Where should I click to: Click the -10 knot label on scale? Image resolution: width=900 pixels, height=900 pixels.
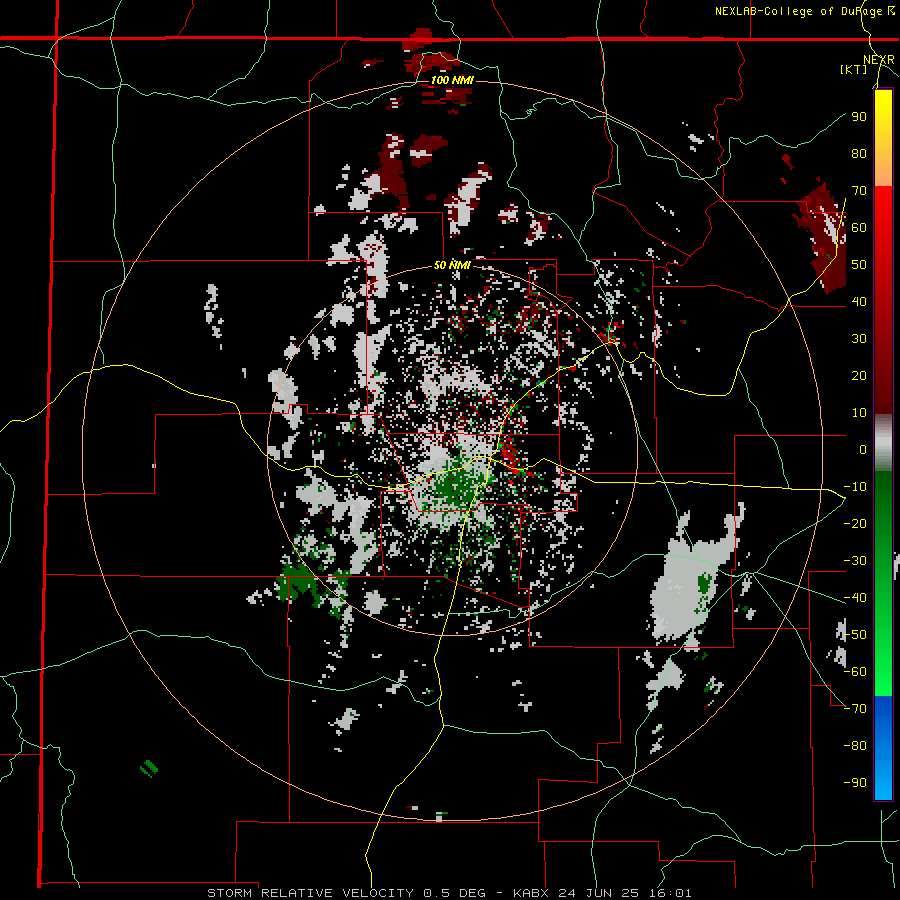click(x=855, y=487)
